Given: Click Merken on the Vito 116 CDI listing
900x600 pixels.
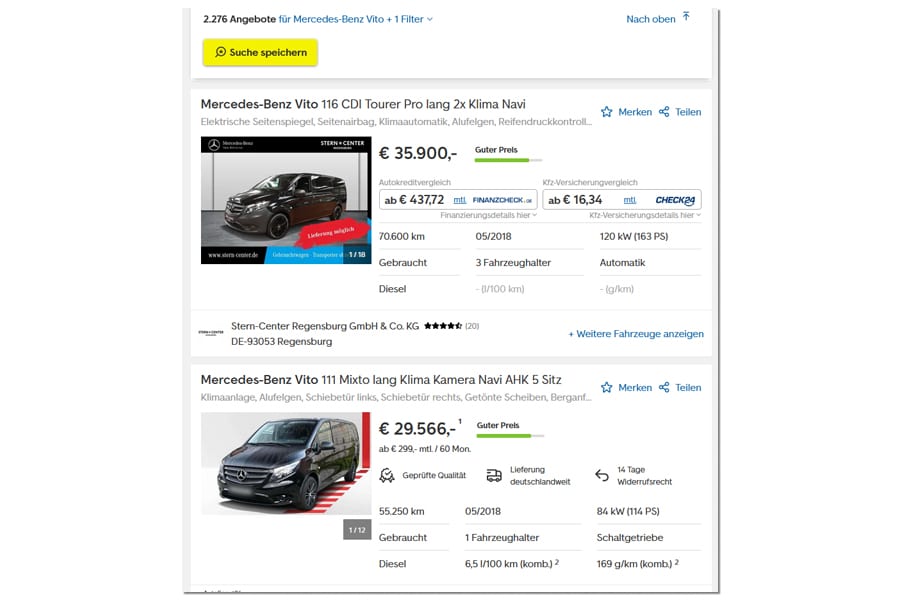Looking at the screenshot, I should 635,112.
